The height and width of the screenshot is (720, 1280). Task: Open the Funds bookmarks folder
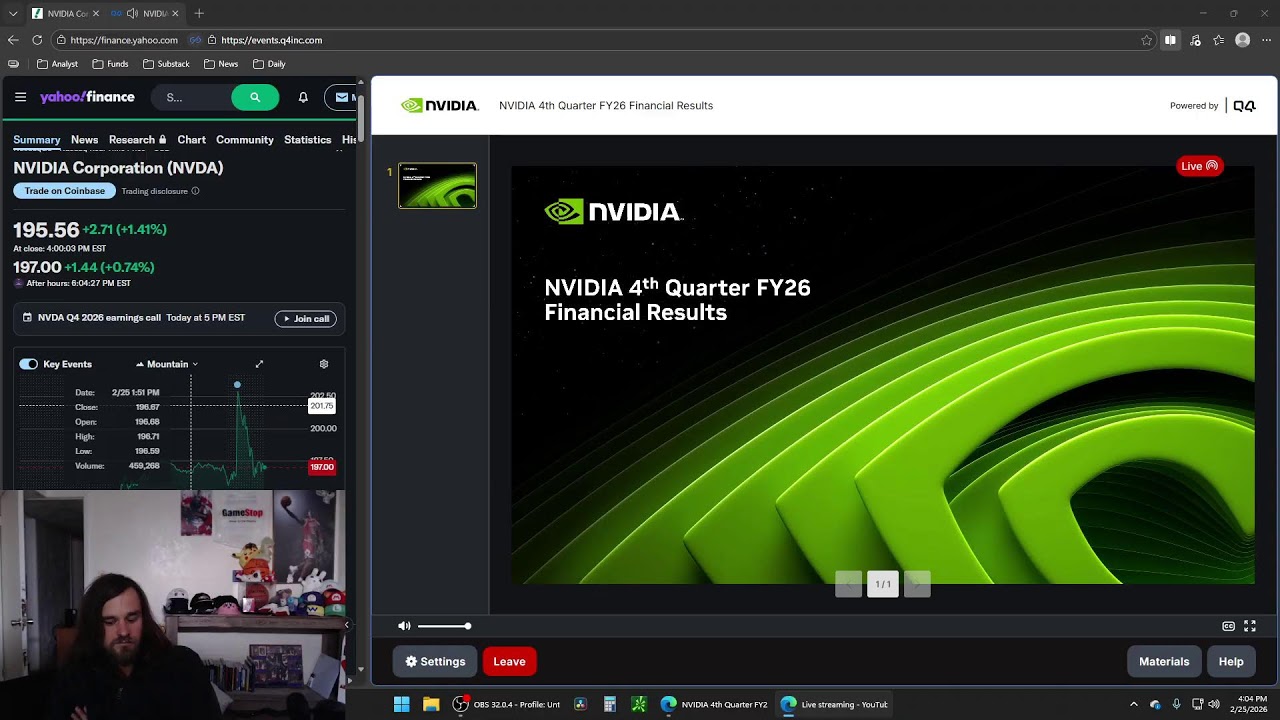[x=110, y=64]
